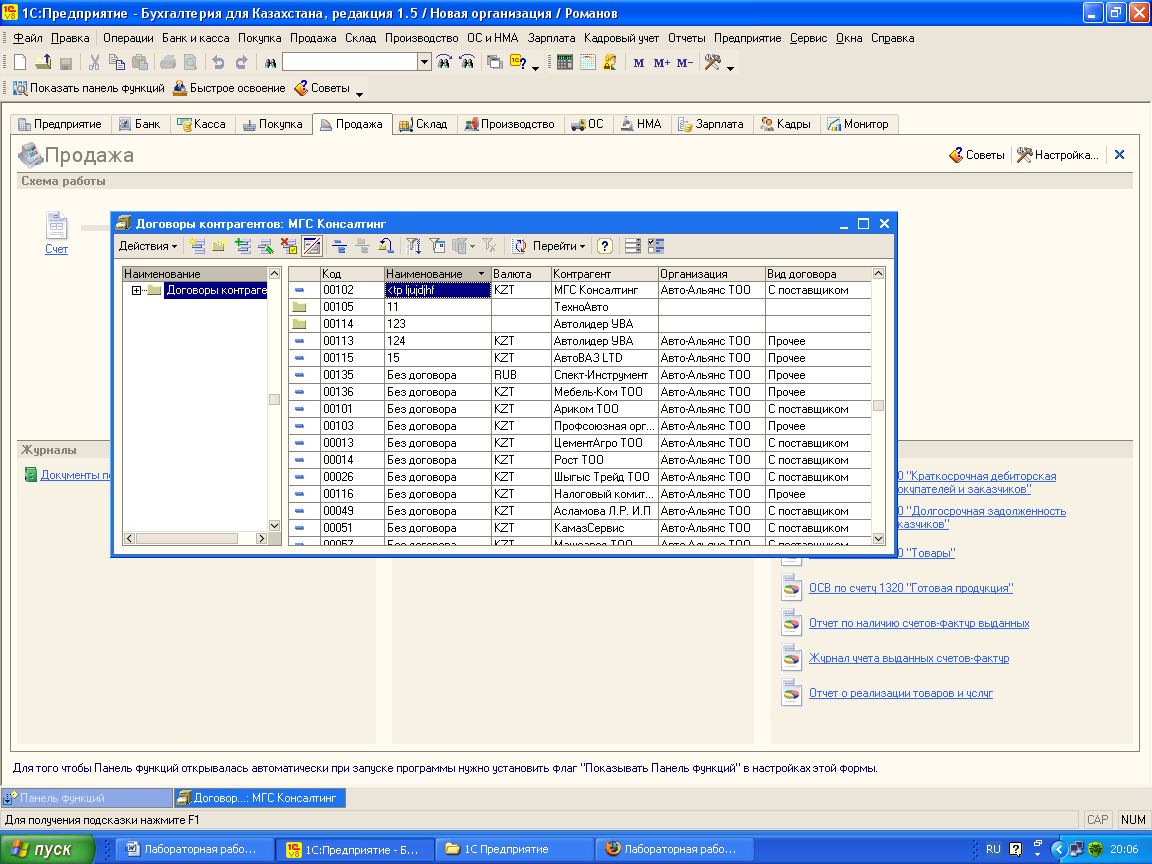This screenshot has width=1152, height=864.
Task: Open the Банк и касса menu
Action: click(195, 38)
